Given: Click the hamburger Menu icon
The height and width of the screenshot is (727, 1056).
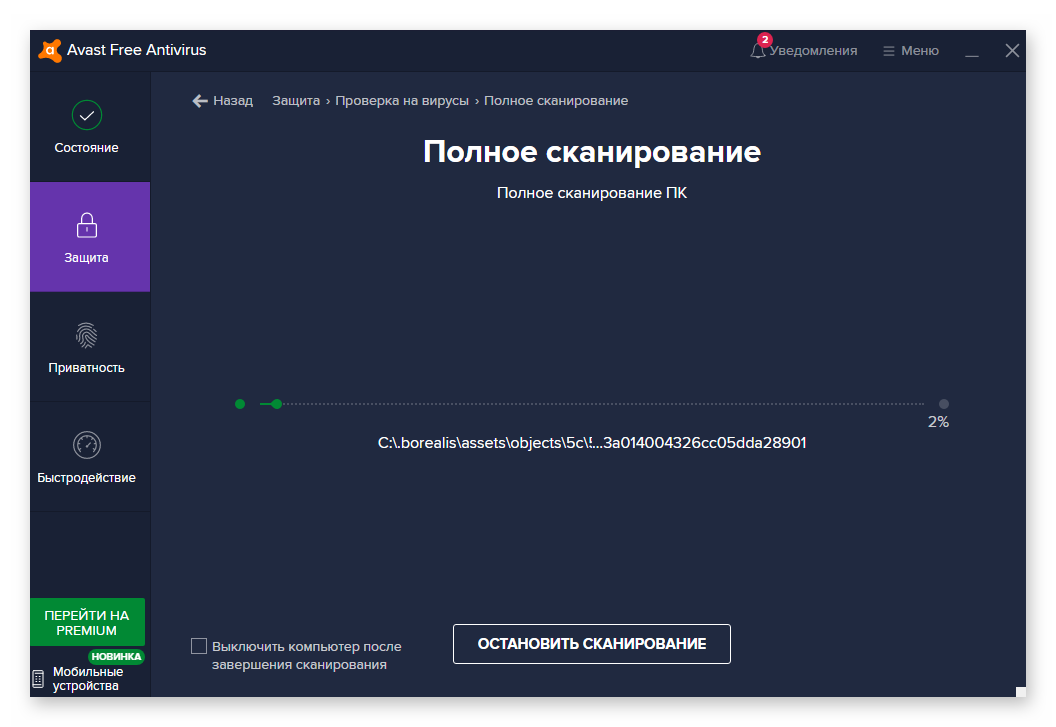Looking at the screenshot, I should tap(888, 51).
